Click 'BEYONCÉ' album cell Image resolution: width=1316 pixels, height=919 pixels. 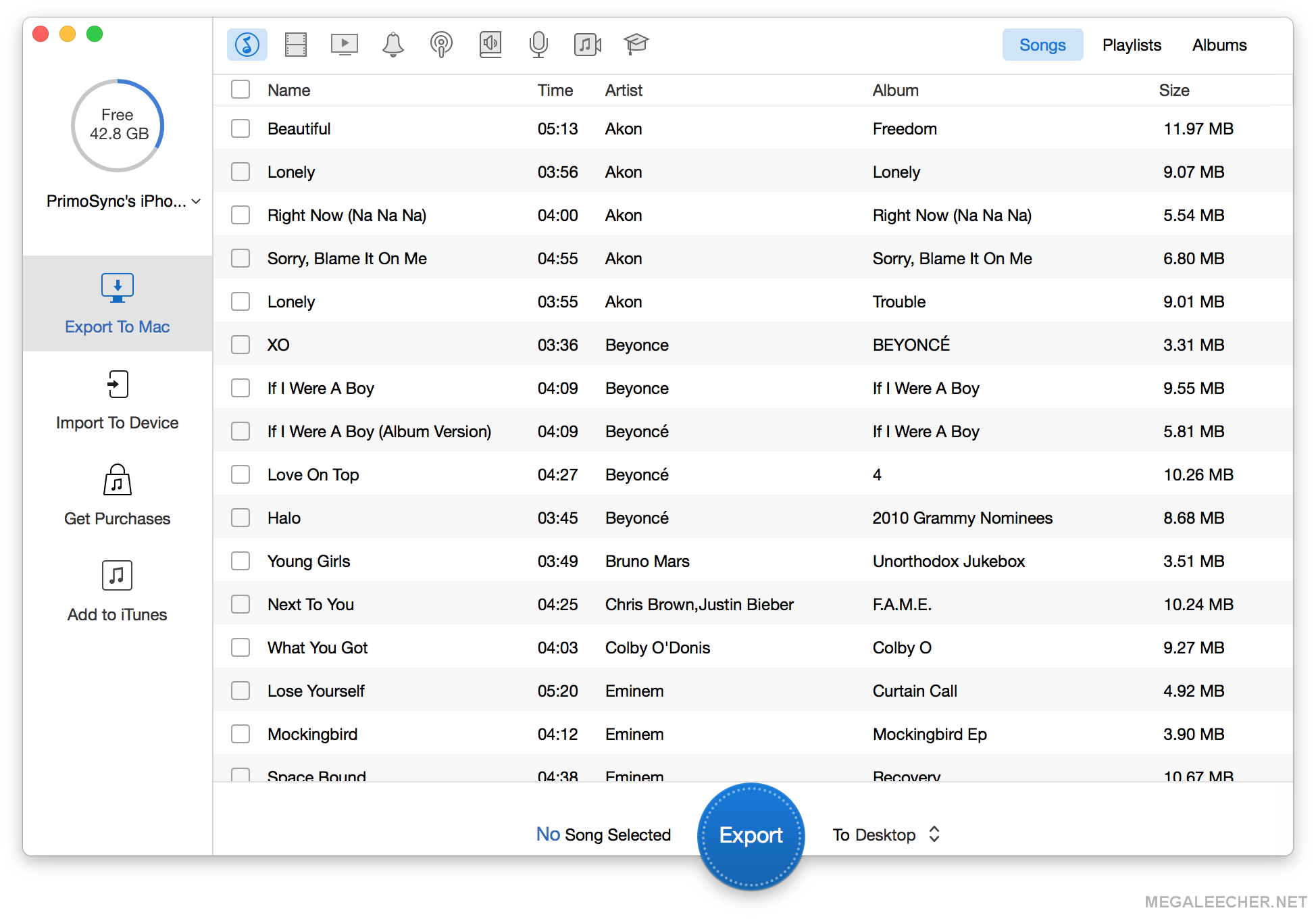point(911,345)
